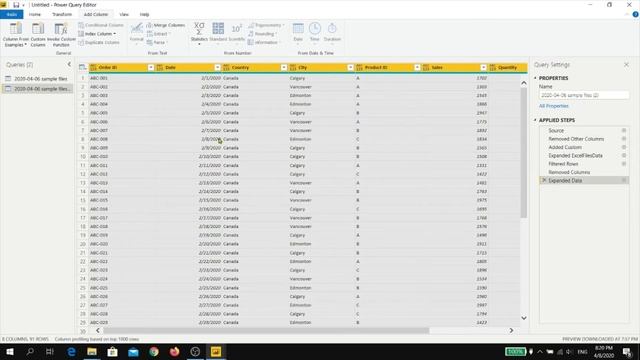Collapse the Queries pane
This screenshot has width=640, height=360.
point(69,64)
